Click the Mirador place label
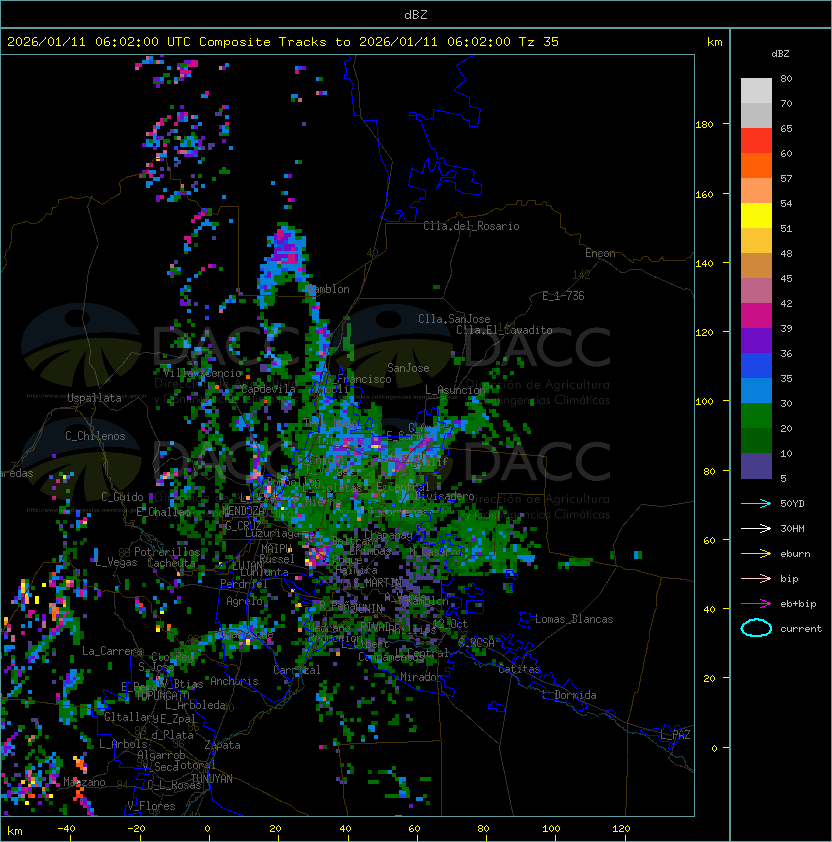This screenshot has width=832, height=842. point(422,677)
